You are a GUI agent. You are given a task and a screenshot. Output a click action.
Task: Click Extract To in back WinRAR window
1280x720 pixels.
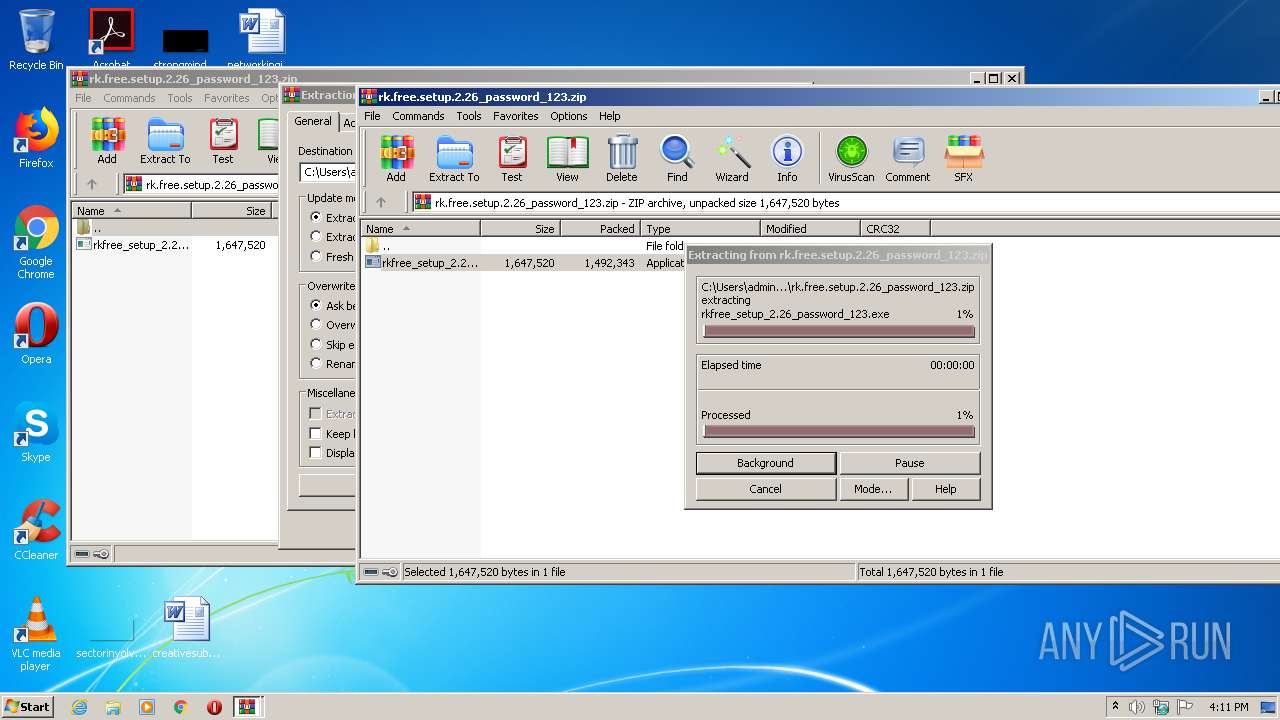[165, 141]
